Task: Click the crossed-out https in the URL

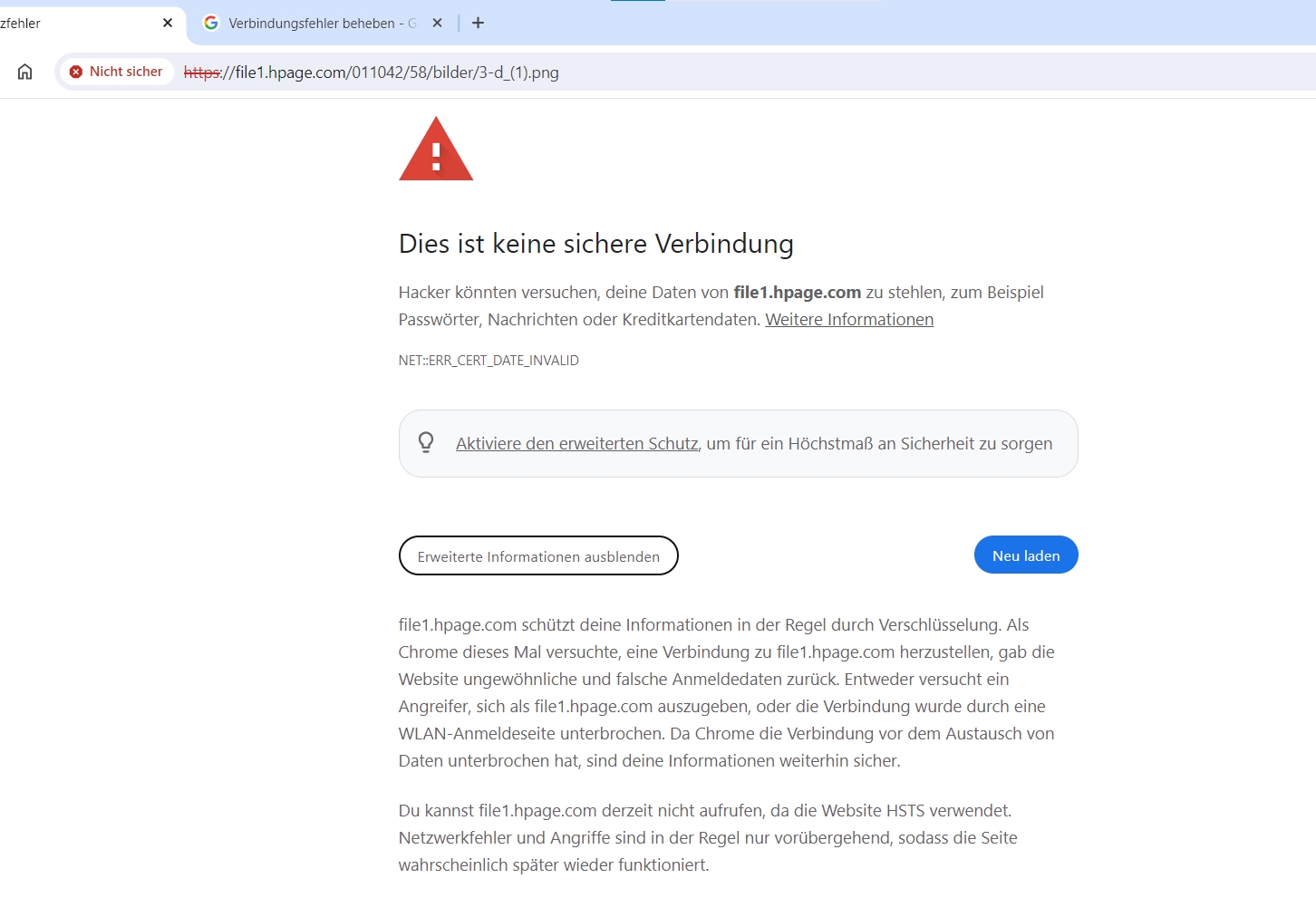Action: (202, 72)
